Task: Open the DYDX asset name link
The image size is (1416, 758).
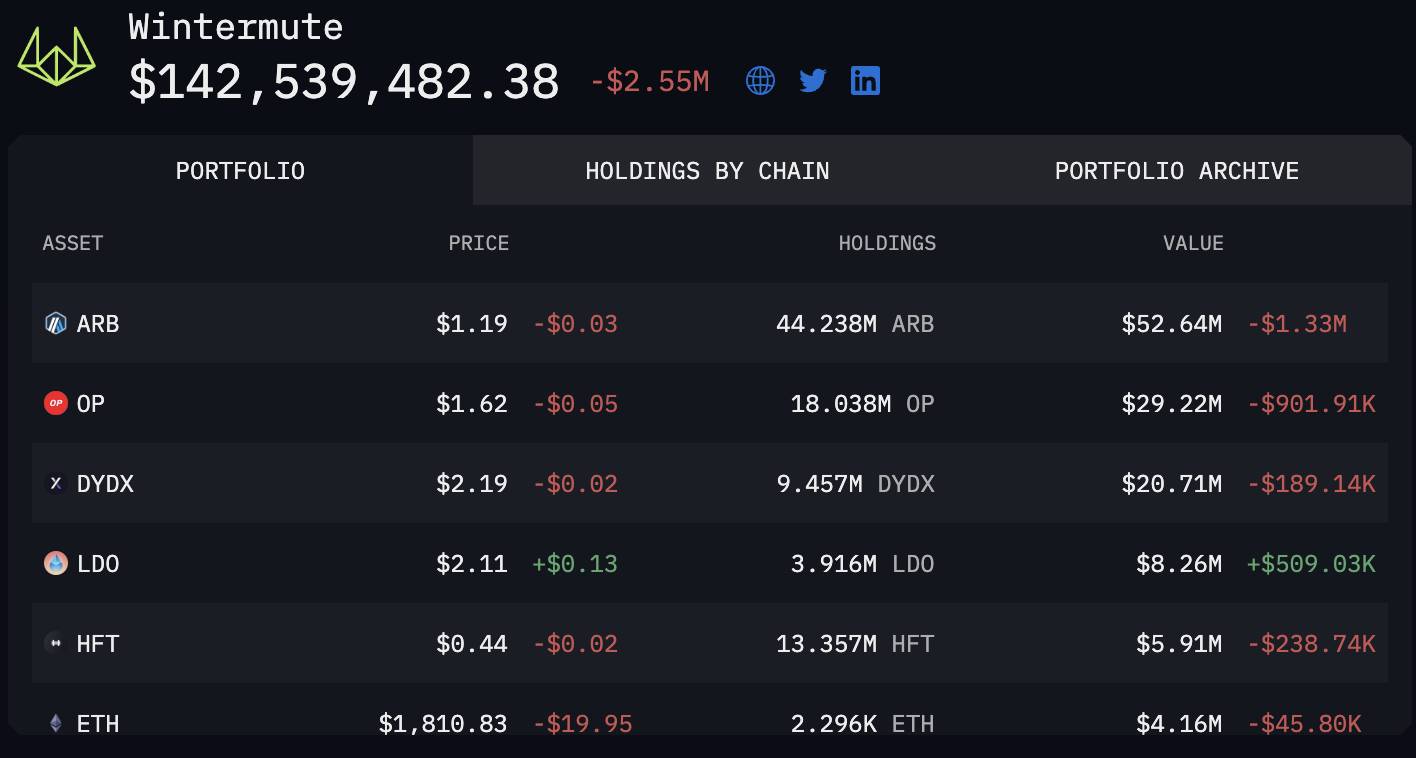Action: tap(105, 484)
